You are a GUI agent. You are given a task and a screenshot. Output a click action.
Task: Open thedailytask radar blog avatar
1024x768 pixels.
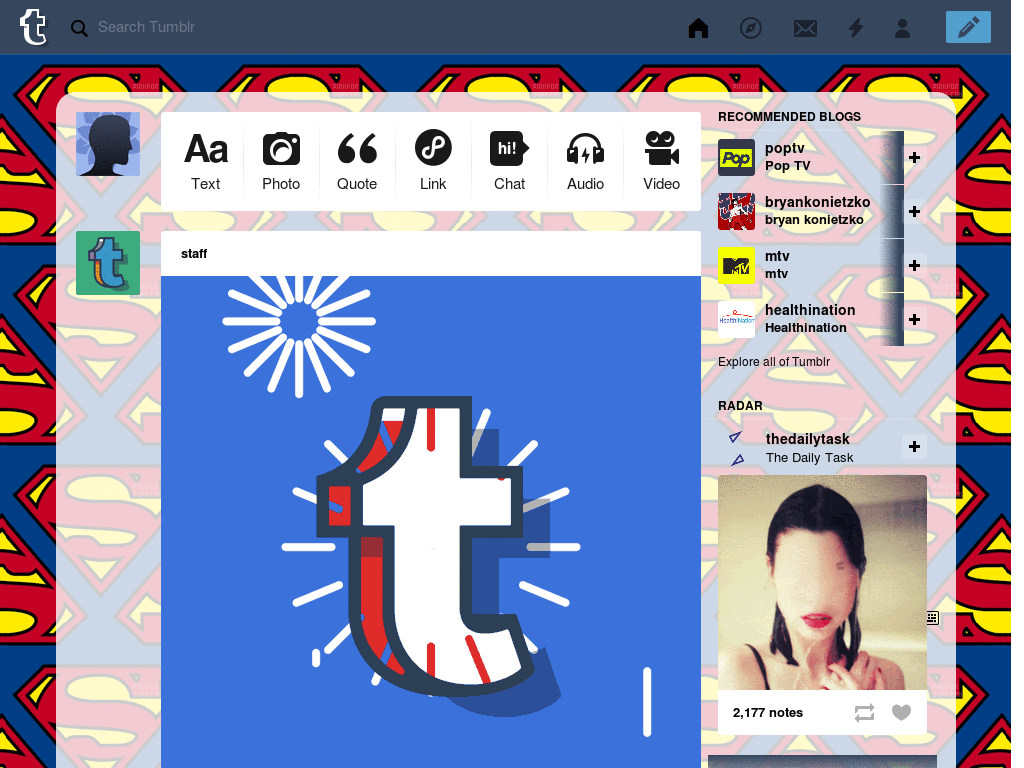(737, 448)
